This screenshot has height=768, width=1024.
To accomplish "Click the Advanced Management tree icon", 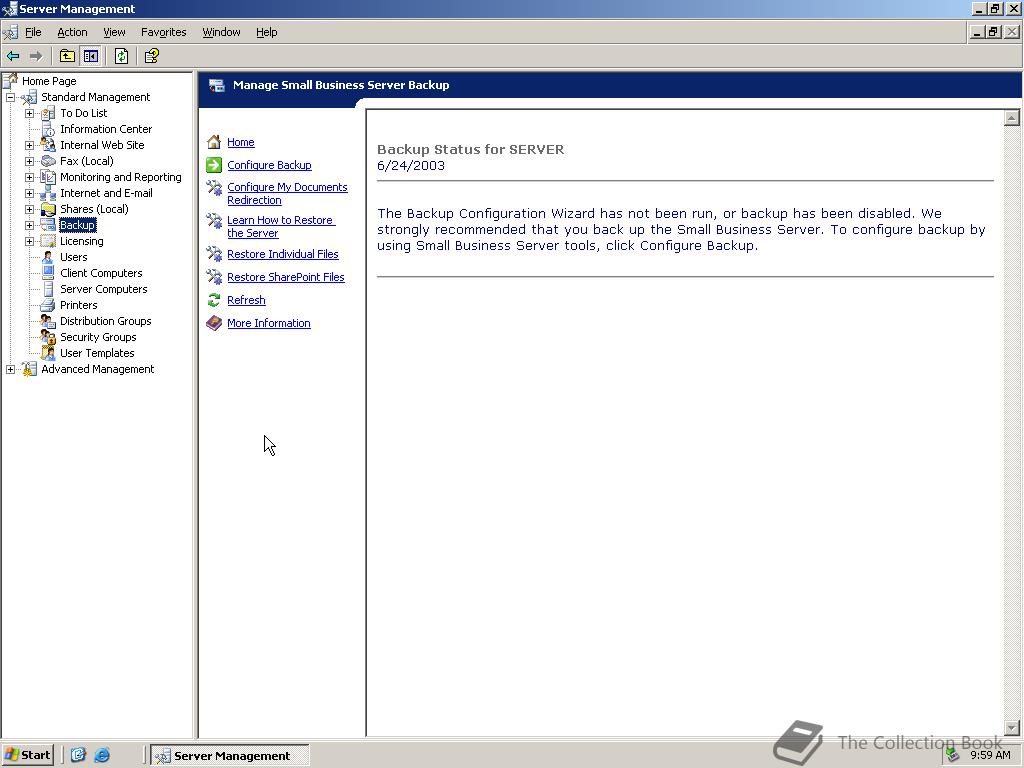I will click(29, 369).
